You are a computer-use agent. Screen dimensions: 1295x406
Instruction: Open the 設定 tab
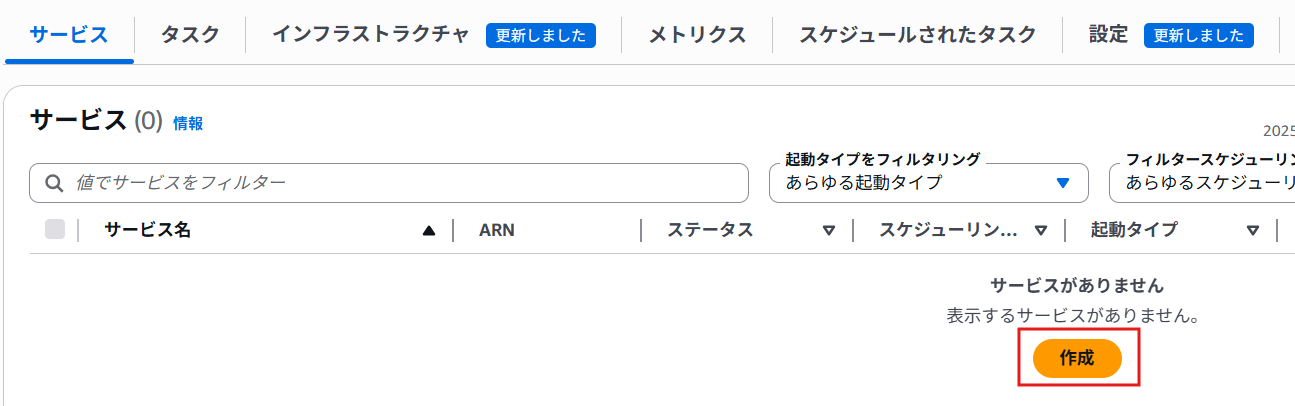1108,35
